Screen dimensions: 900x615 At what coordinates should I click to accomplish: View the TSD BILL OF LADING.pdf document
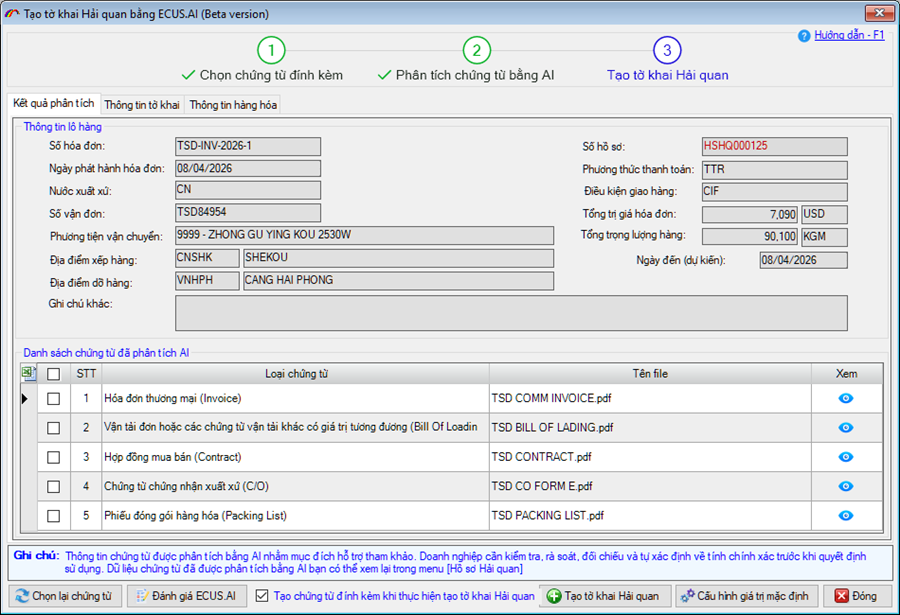(x=845, y=427)
